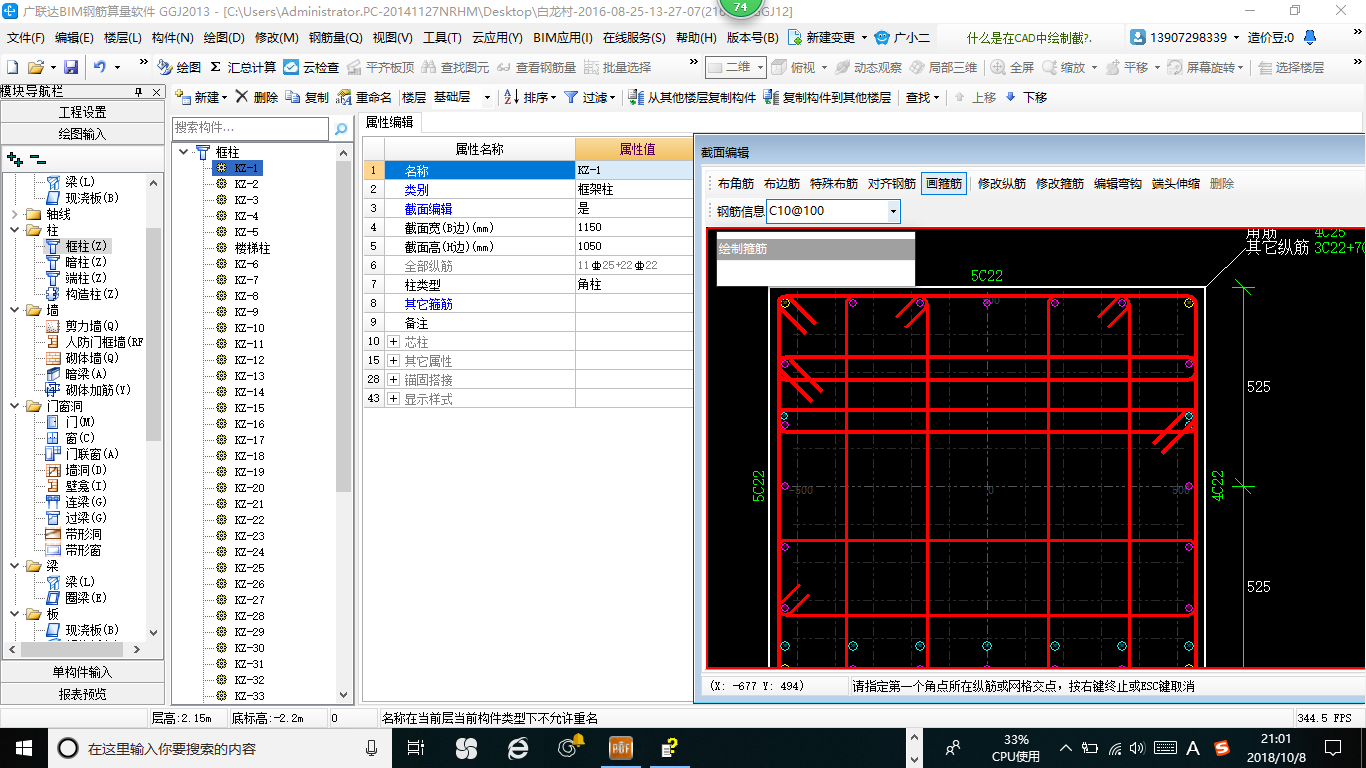This screenshot has width=1366, height=768.
Task: Open Windows Start menu
Action: 23,747
